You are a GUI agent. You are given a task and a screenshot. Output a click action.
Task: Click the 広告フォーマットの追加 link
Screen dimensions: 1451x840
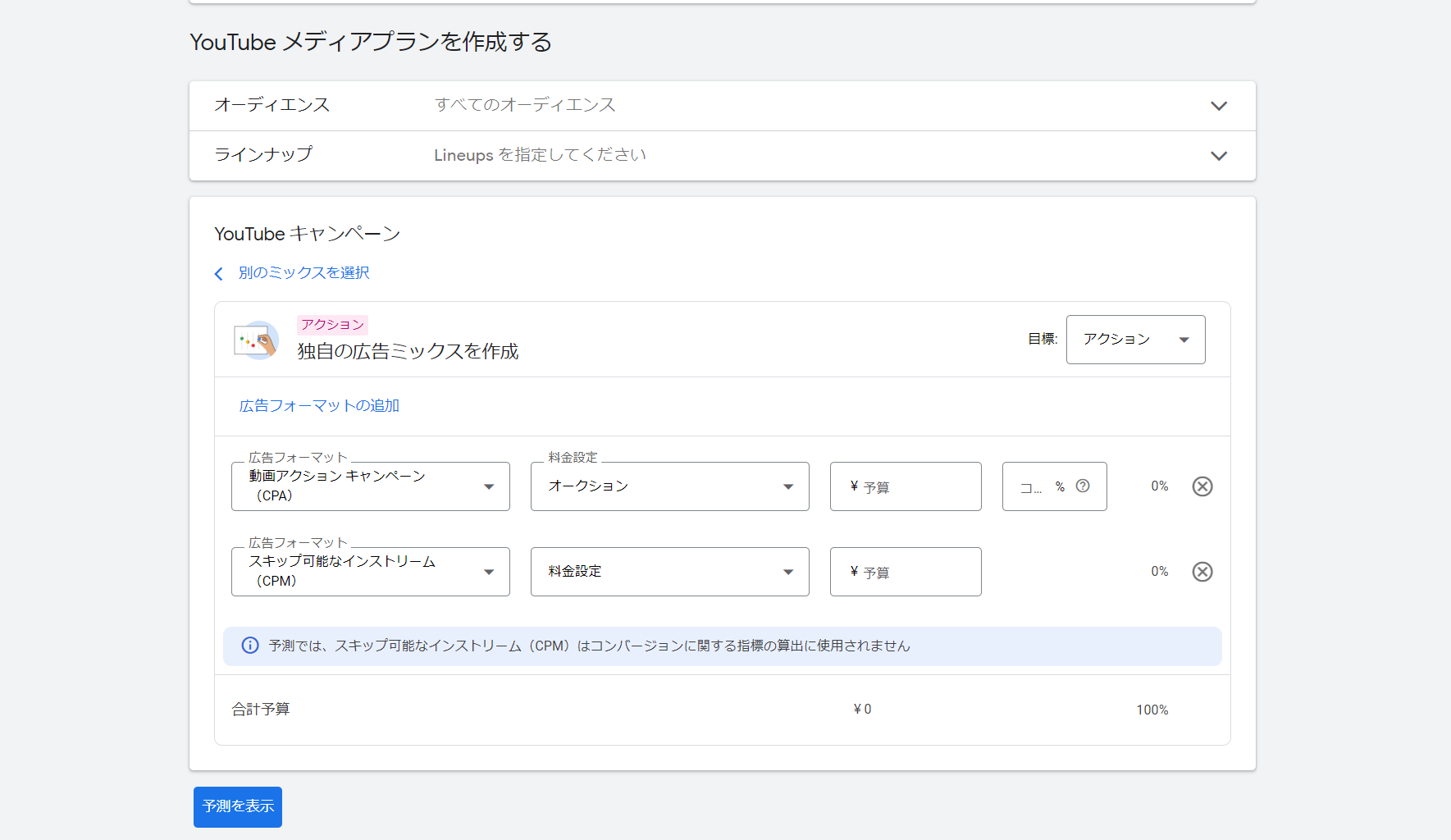tap(319, 405)
